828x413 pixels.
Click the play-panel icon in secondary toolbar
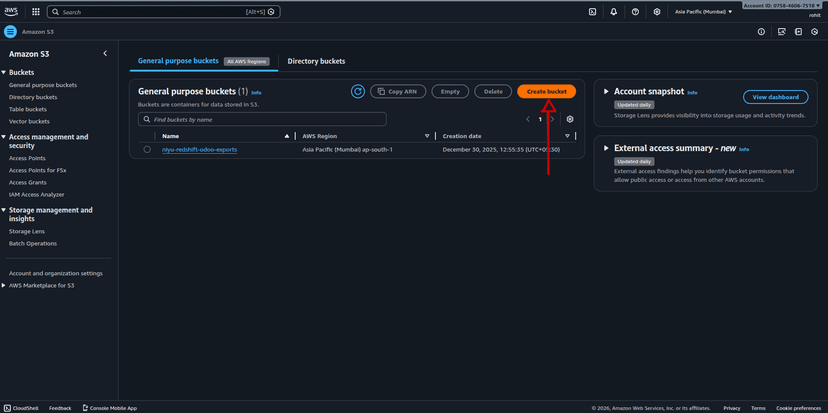tap(799, 32)
